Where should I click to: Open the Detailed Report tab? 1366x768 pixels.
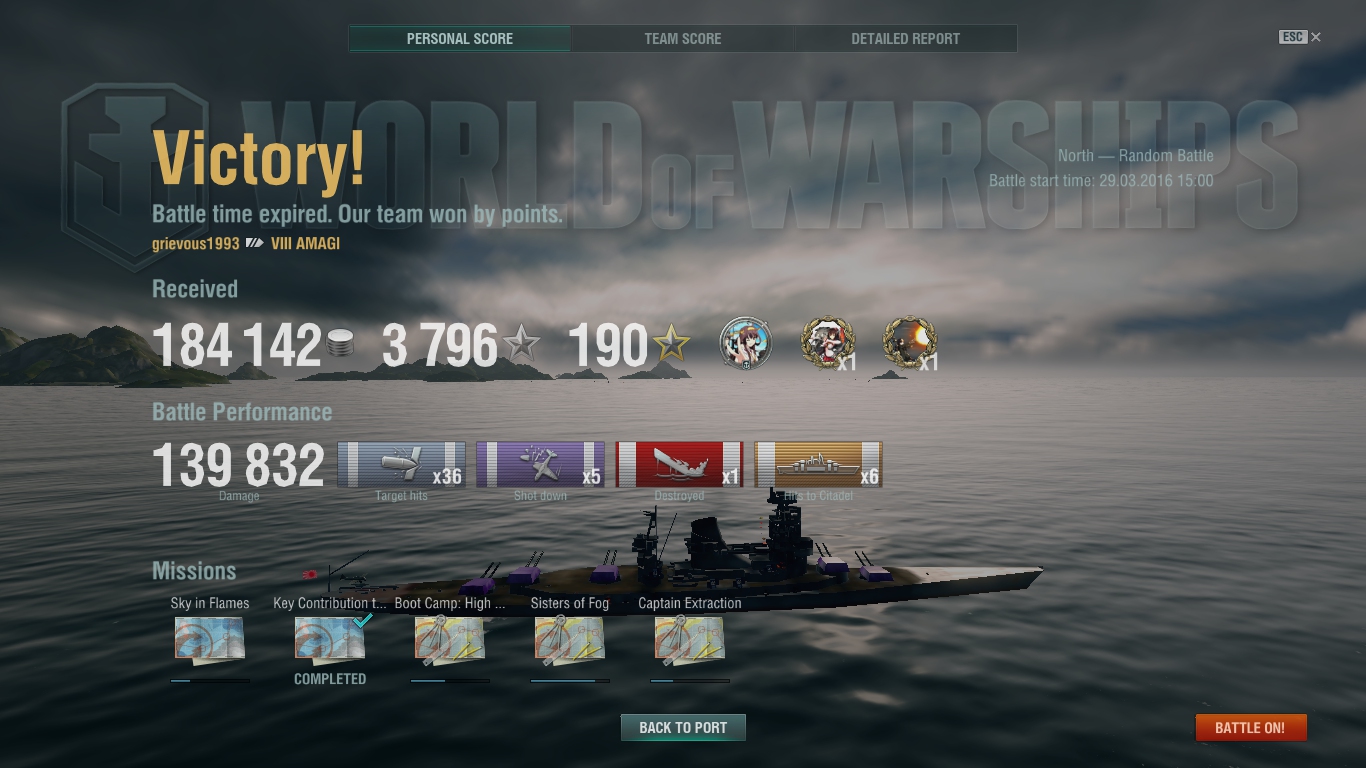click(906, 39)
